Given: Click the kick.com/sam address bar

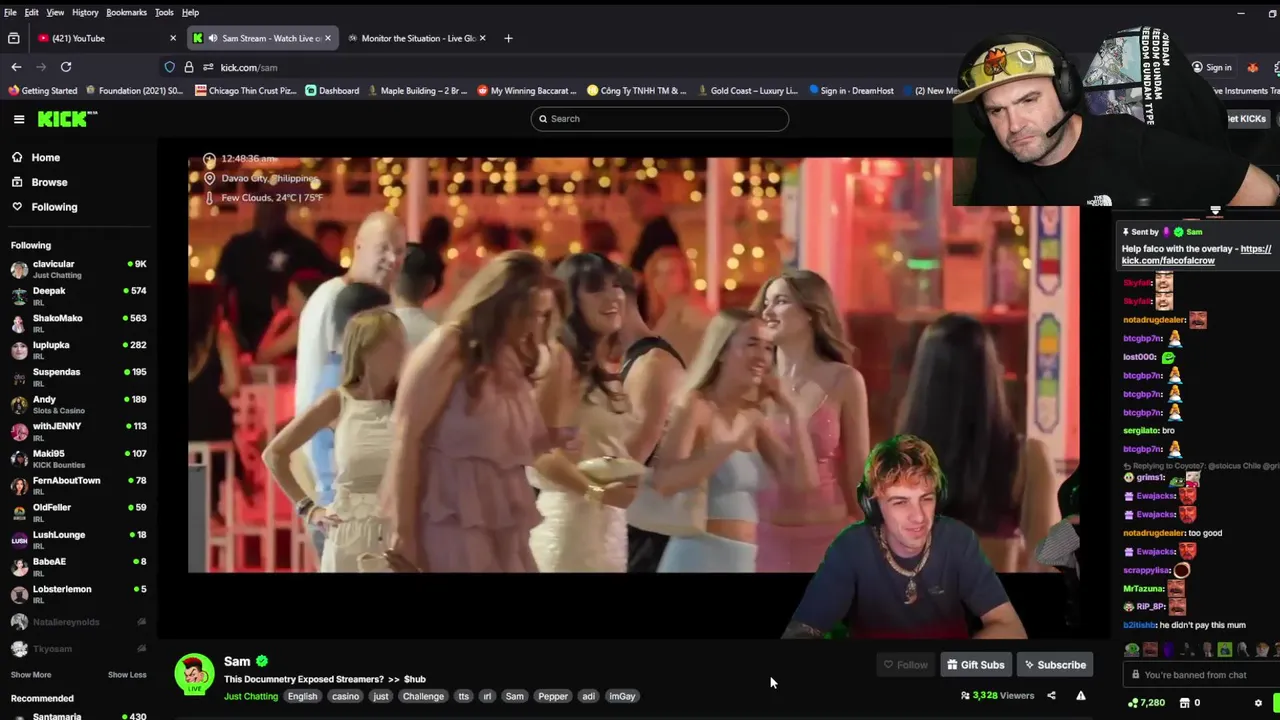Looking at the screenshot, I should [x=560, y=67].
